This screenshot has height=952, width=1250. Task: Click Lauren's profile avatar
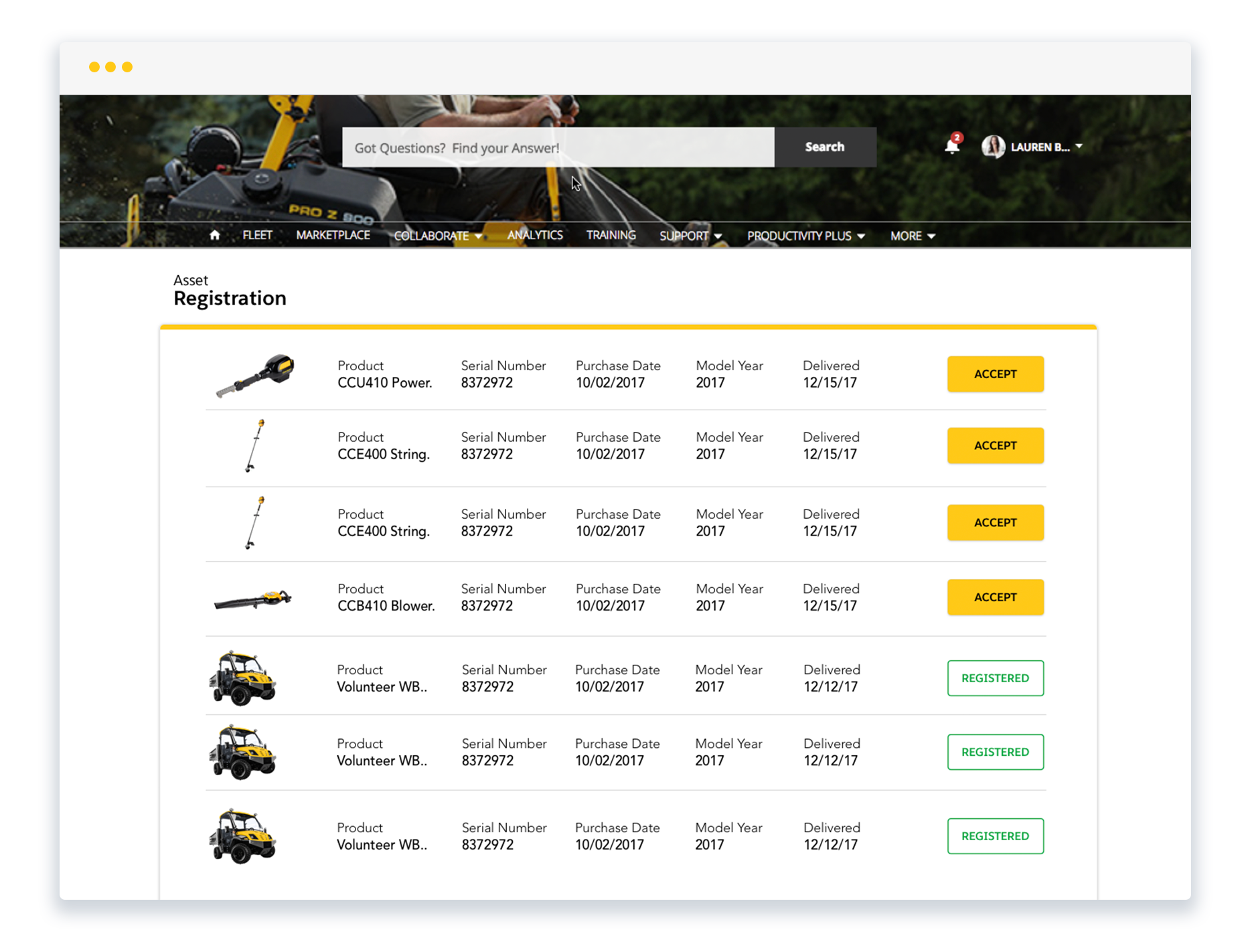[993, 147]
